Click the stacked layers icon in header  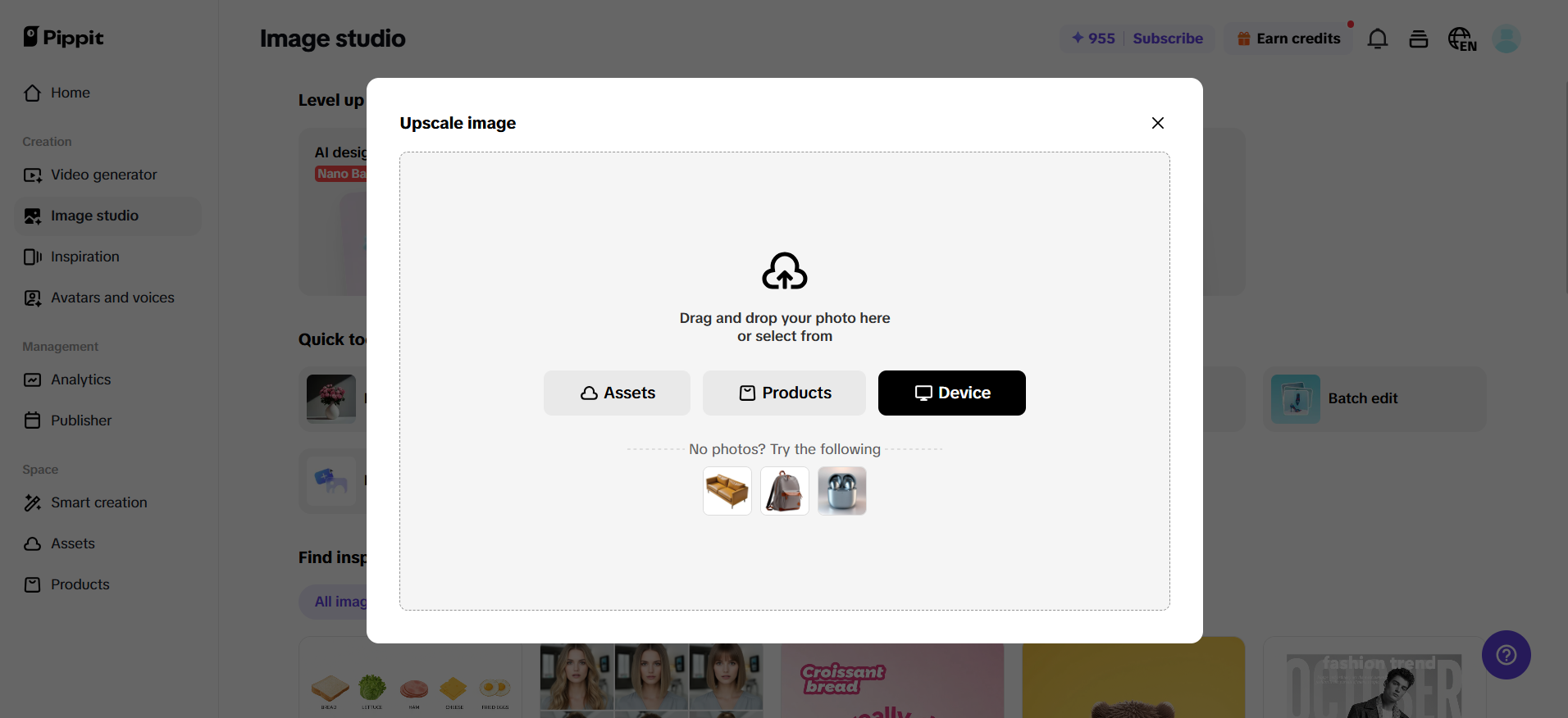(x=1419, y=39)
